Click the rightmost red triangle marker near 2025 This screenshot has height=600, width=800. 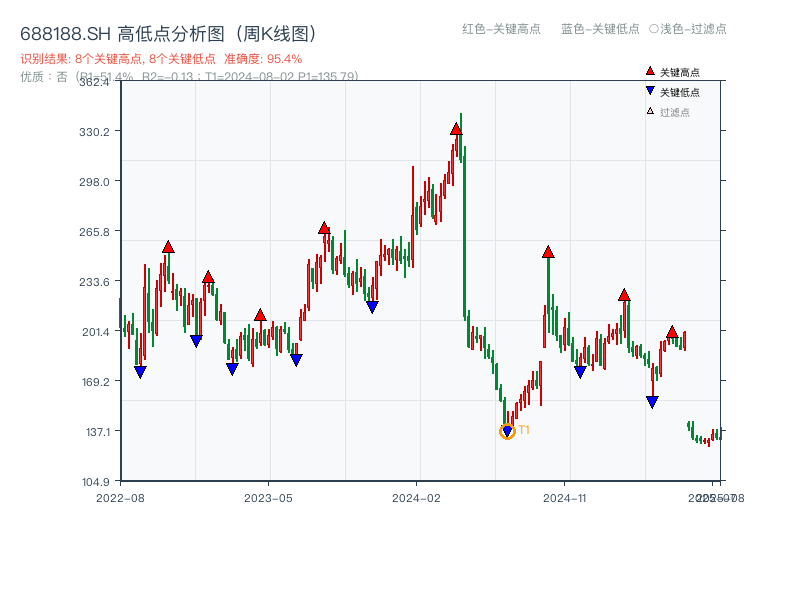671,332
